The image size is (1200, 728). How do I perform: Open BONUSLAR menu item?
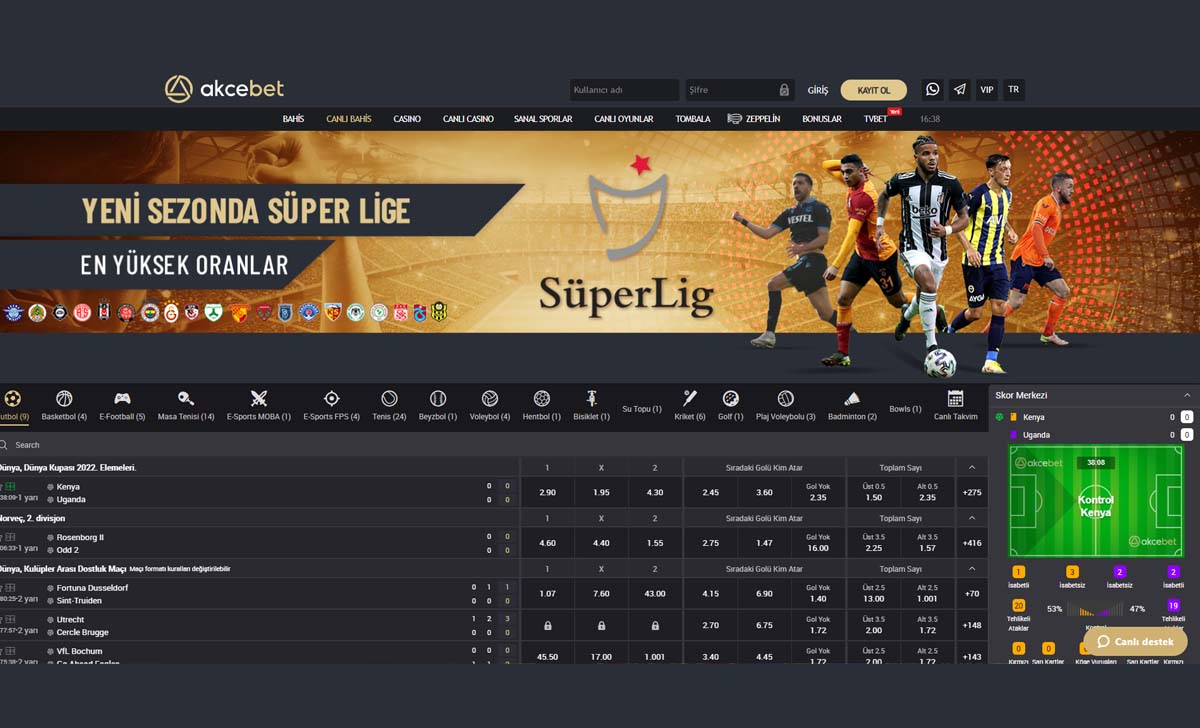(x=822, y=119)
